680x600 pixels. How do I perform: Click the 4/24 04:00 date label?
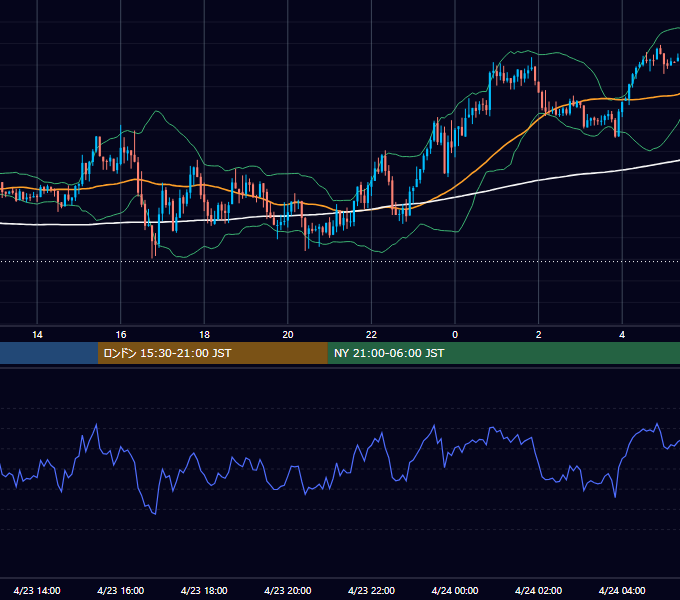pyautogui.click(x=622, y=590)
